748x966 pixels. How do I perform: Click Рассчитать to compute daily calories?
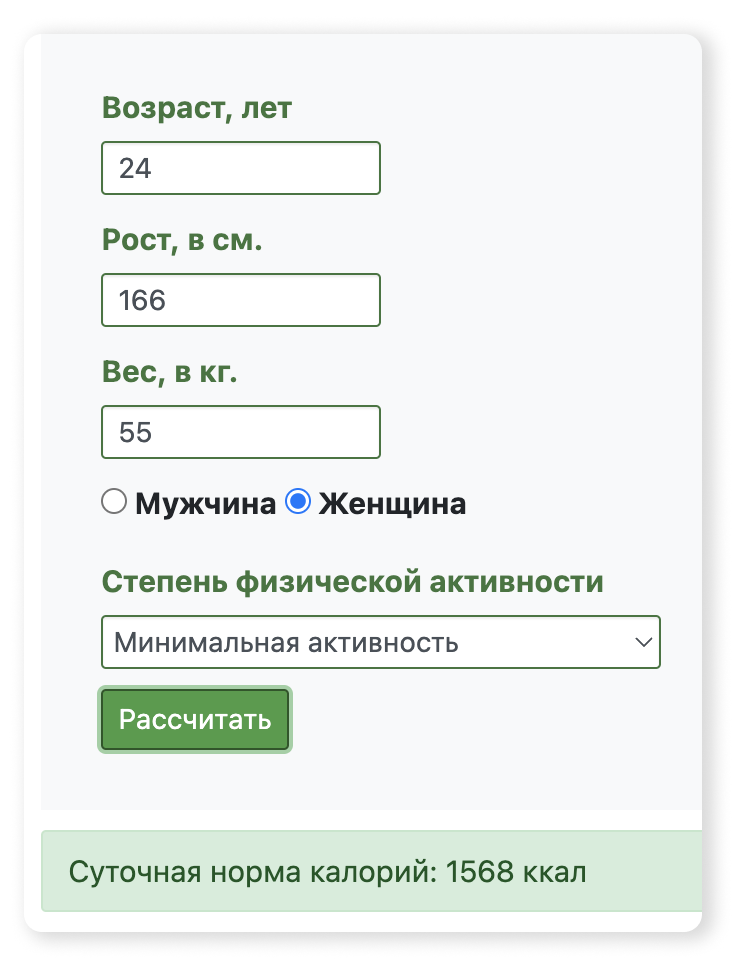point(194,719)
